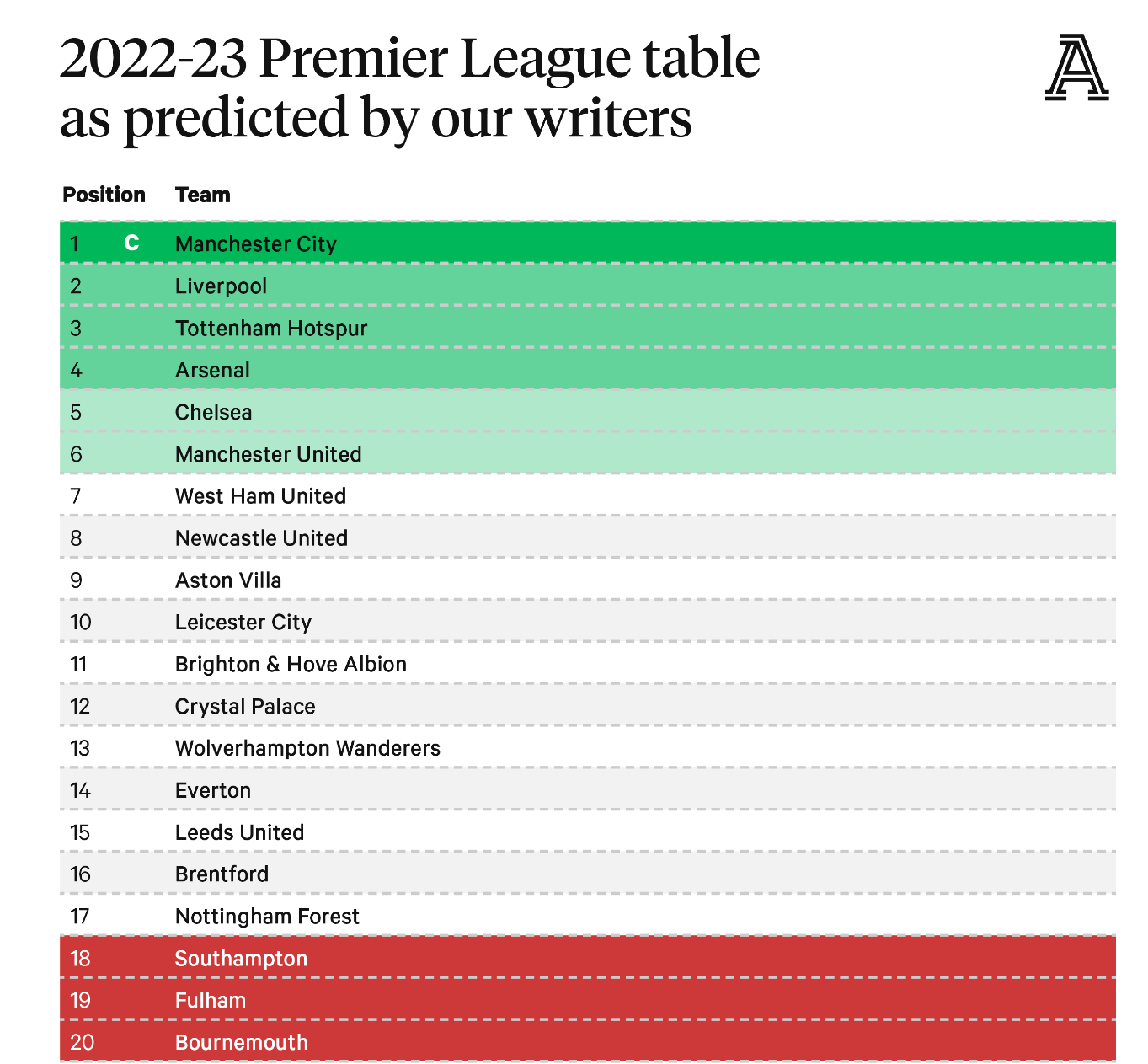The image size is (1148, 1064).
Task: Click West Ham United team name
Action: click(260, 496)
